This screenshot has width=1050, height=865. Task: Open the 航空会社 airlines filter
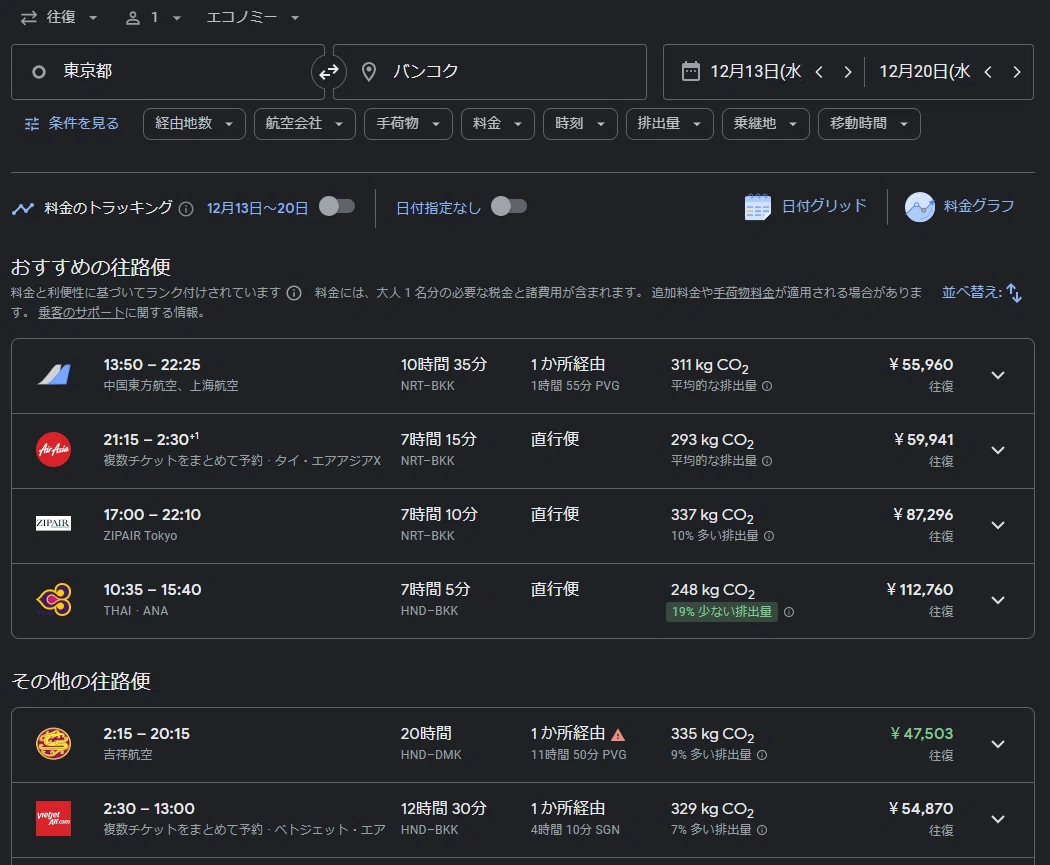point(305,124)
